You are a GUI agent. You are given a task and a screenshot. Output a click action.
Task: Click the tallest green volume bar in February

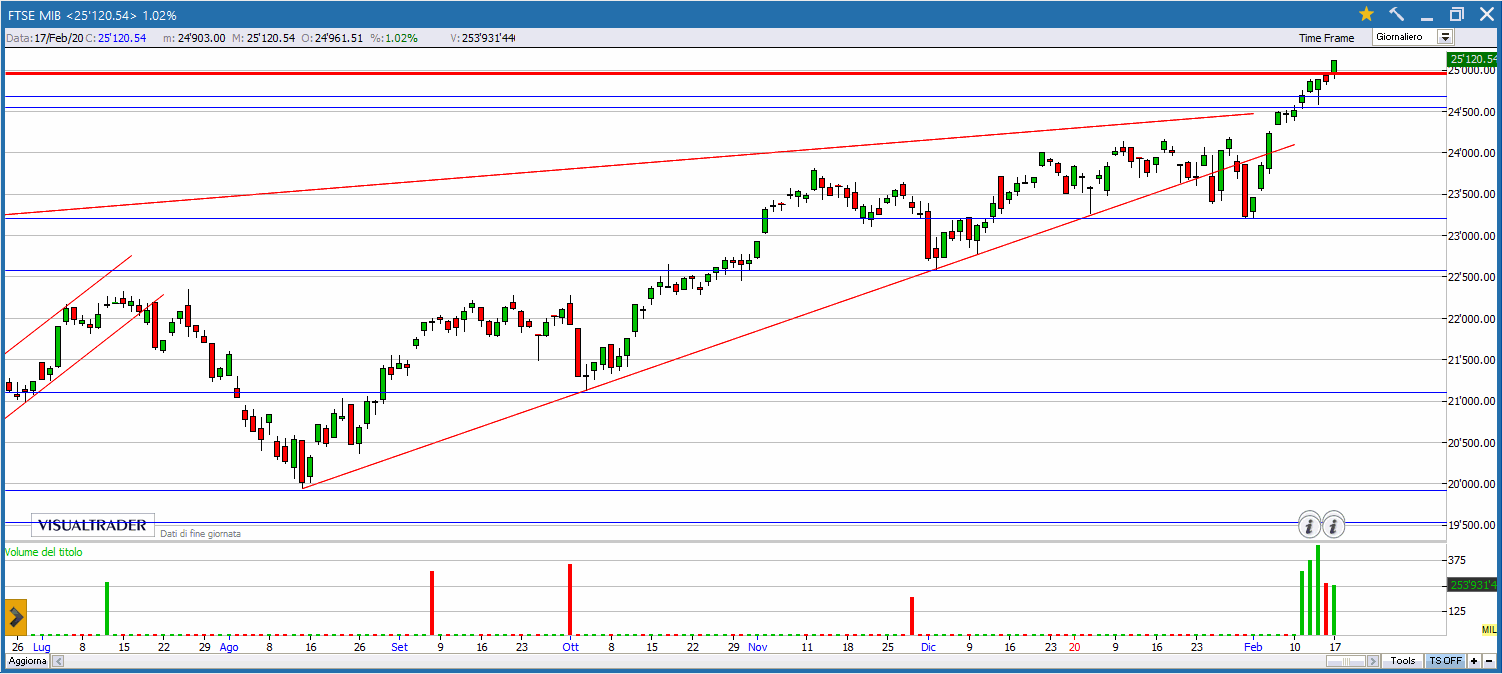pyautogui.click(x=1318, y=590)
